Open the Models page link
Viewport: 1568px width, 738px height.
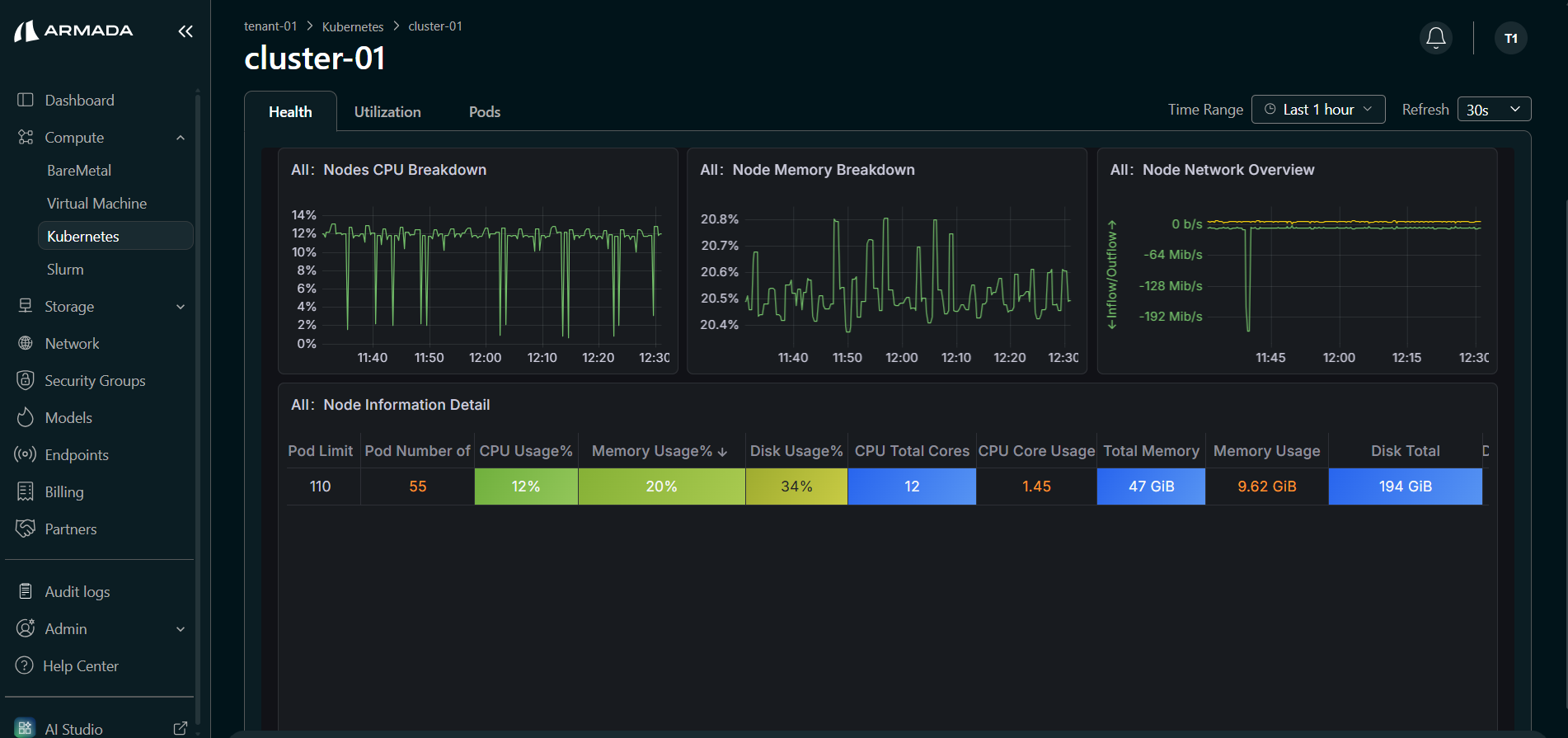(68, 417)
